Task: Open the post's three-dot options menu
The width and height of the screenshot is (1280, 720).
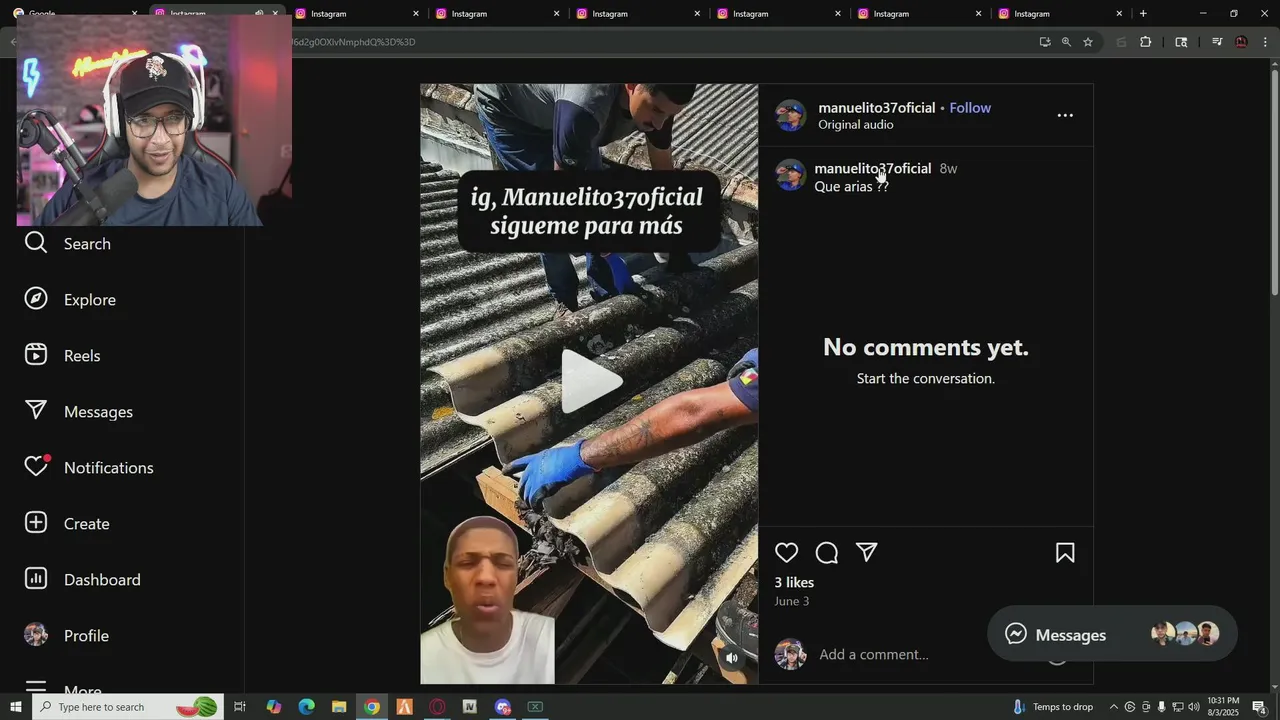Action: point(1065,115)
